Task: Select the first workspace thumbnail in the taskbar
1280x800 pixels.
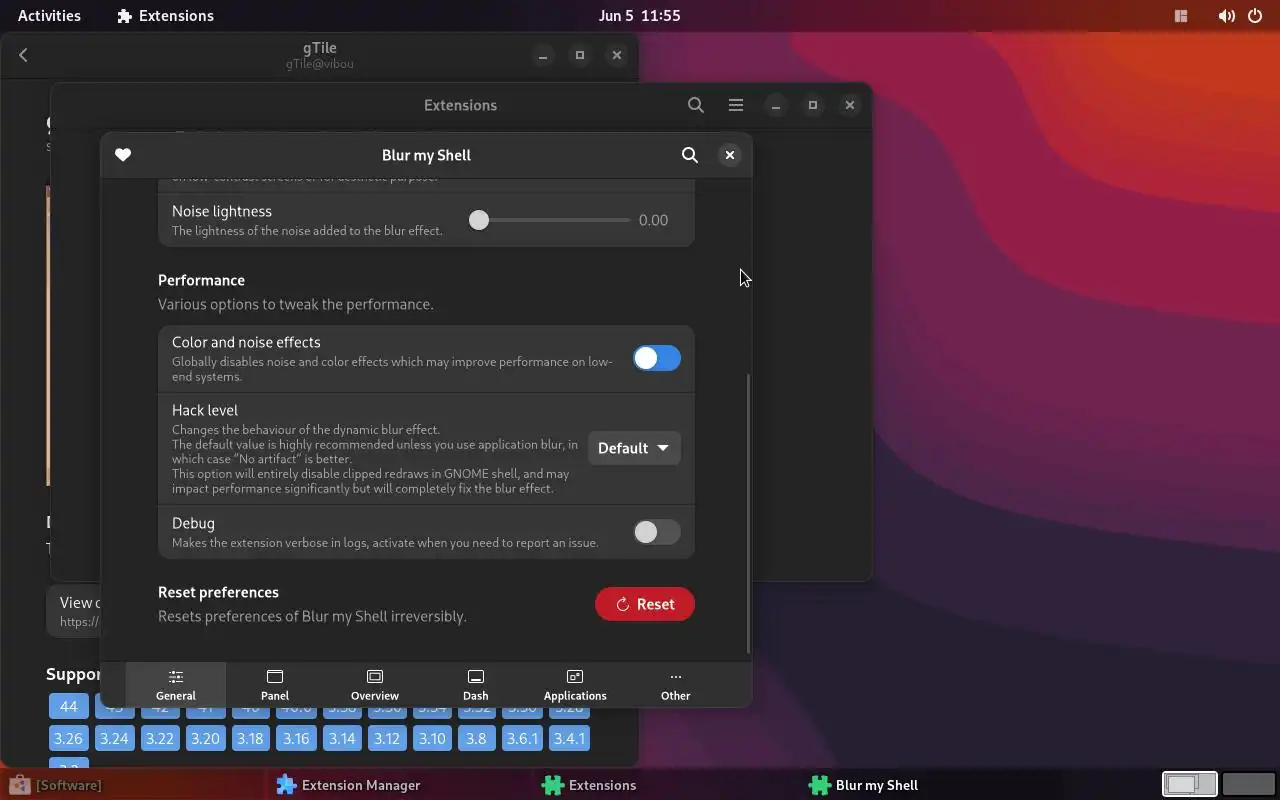Action: pyautogui.click(x=1189, y=785)
